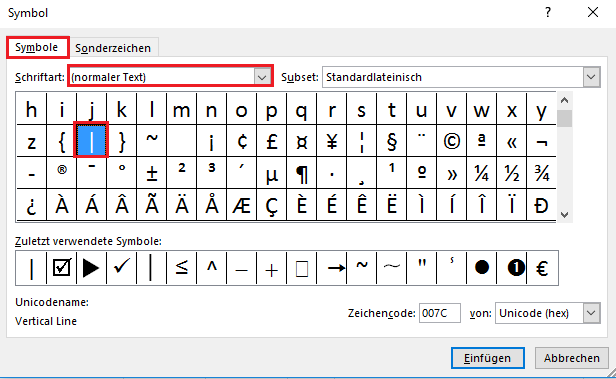Choose the currency sign ¤ symbol
This screenshot has height=379, width=616.
[302, 141]
